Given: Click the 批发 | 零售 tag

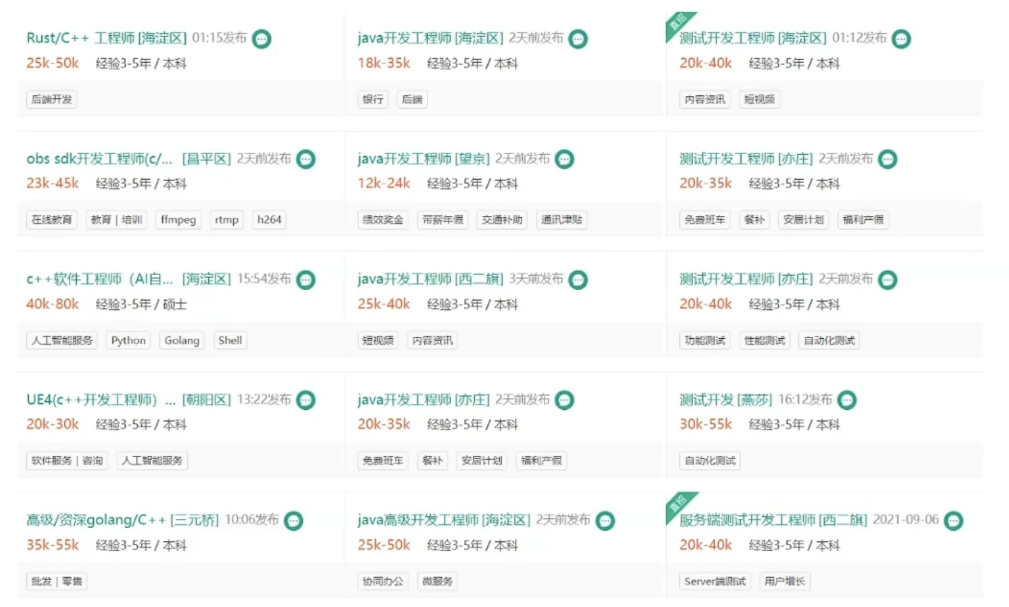Looking at the screenshot, I should tap(57, 581).
